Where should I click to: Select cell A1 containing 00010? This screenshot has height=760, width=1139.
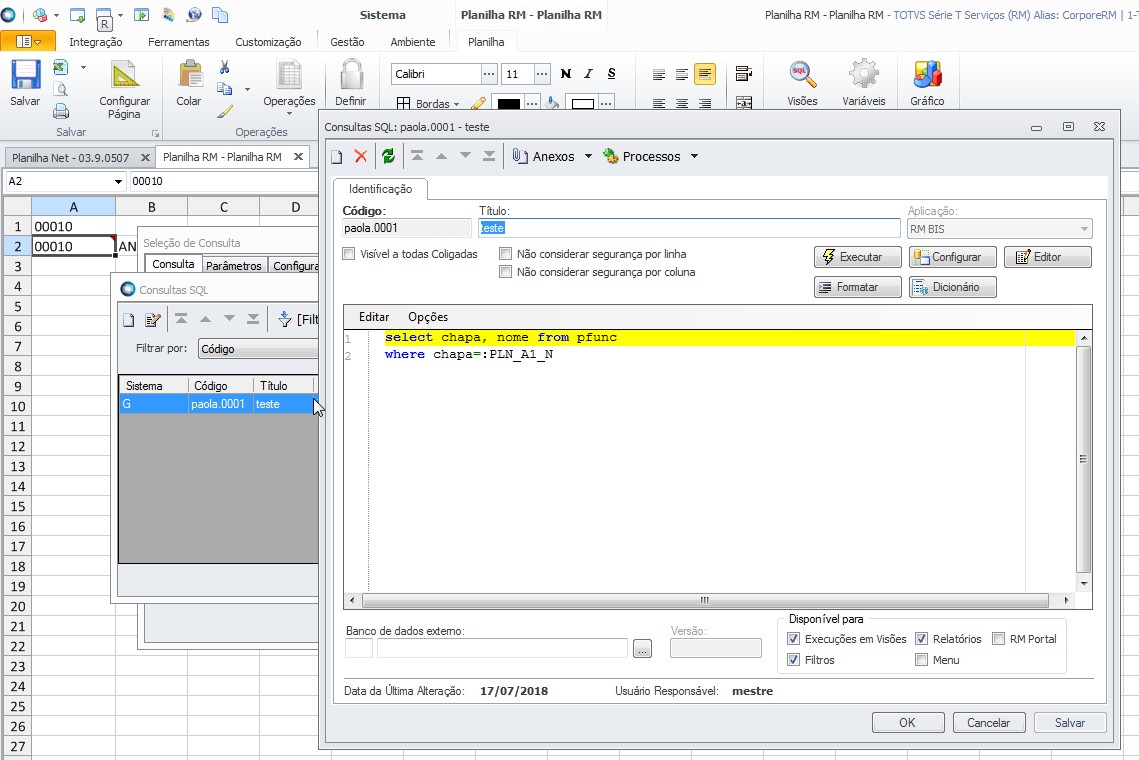[x=73, y=227]
